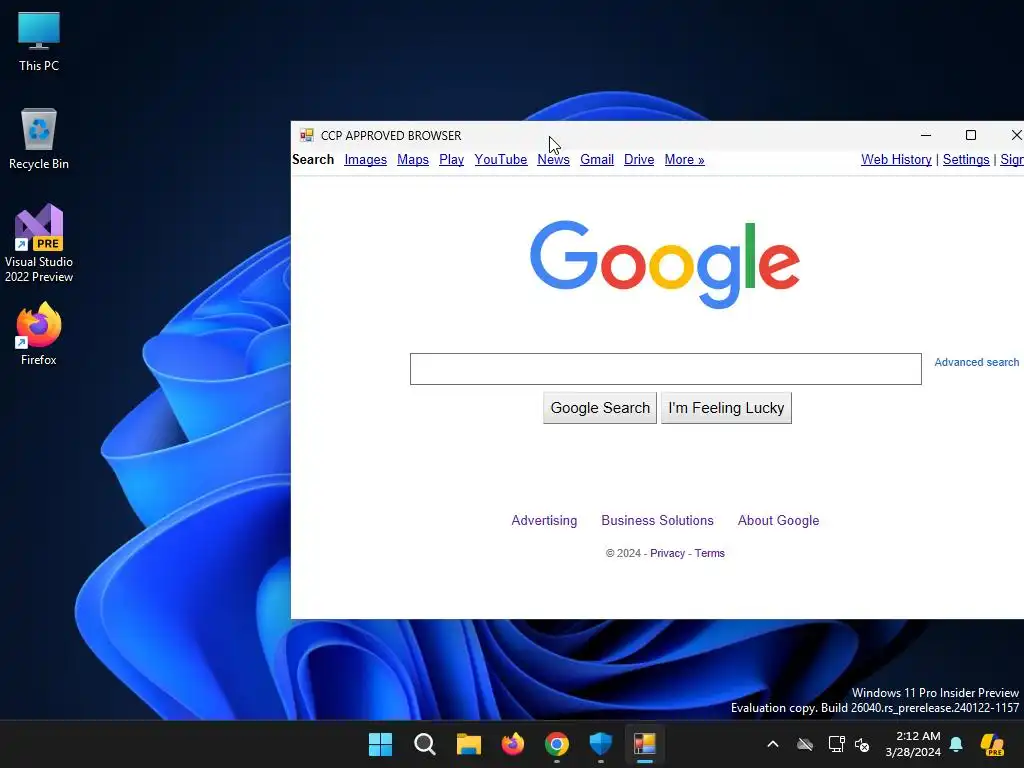Open the Advertising link
The image size is (1024, 768).
point(544,520)
